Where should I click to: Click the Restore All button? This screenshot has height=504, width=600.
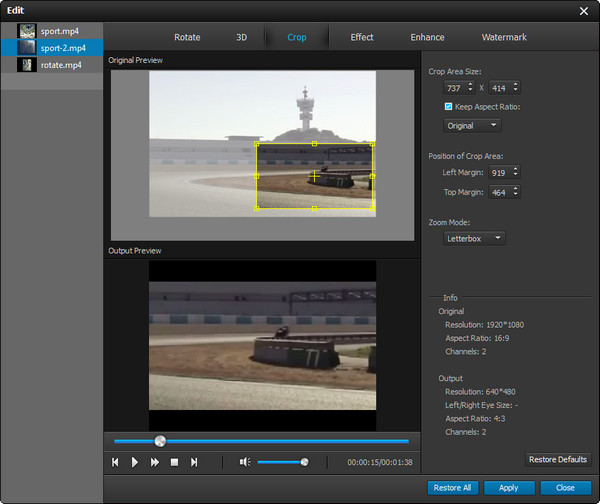click(x=453, y=488)
